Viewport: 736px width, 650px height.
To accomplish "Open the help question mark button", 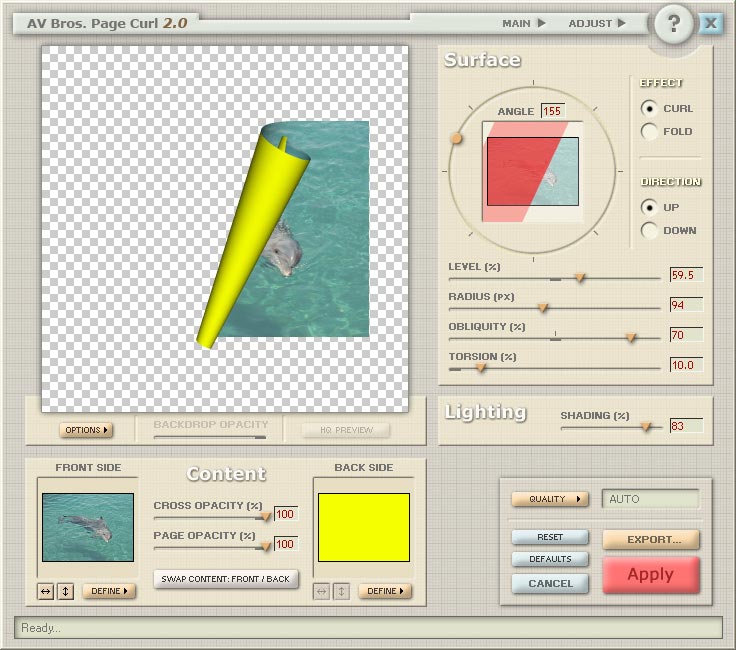I will [674, 25].
